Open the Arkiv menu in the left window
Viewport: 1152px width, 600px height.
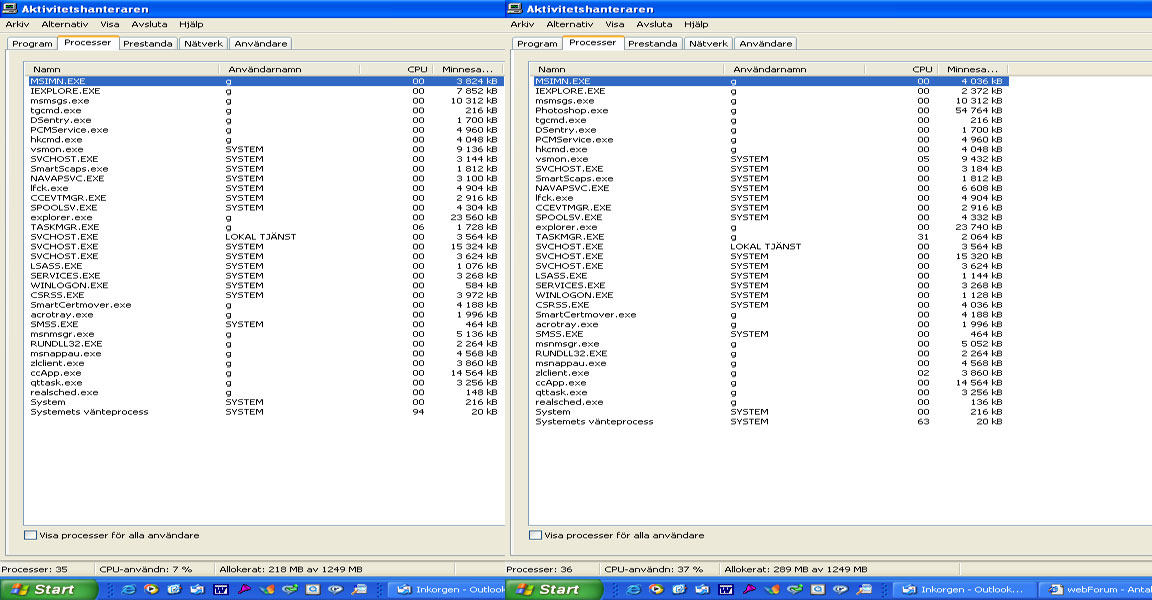pyautogui.click(x=17, y=24)
